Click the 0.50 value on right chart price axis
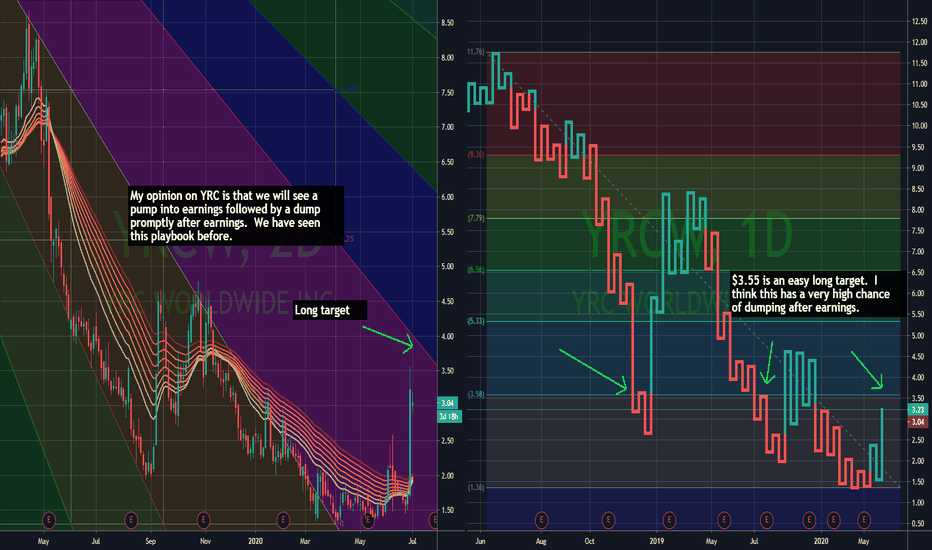The width and height of the screenshot is (932, 550). pyautogui.click(x=919, y=524)
